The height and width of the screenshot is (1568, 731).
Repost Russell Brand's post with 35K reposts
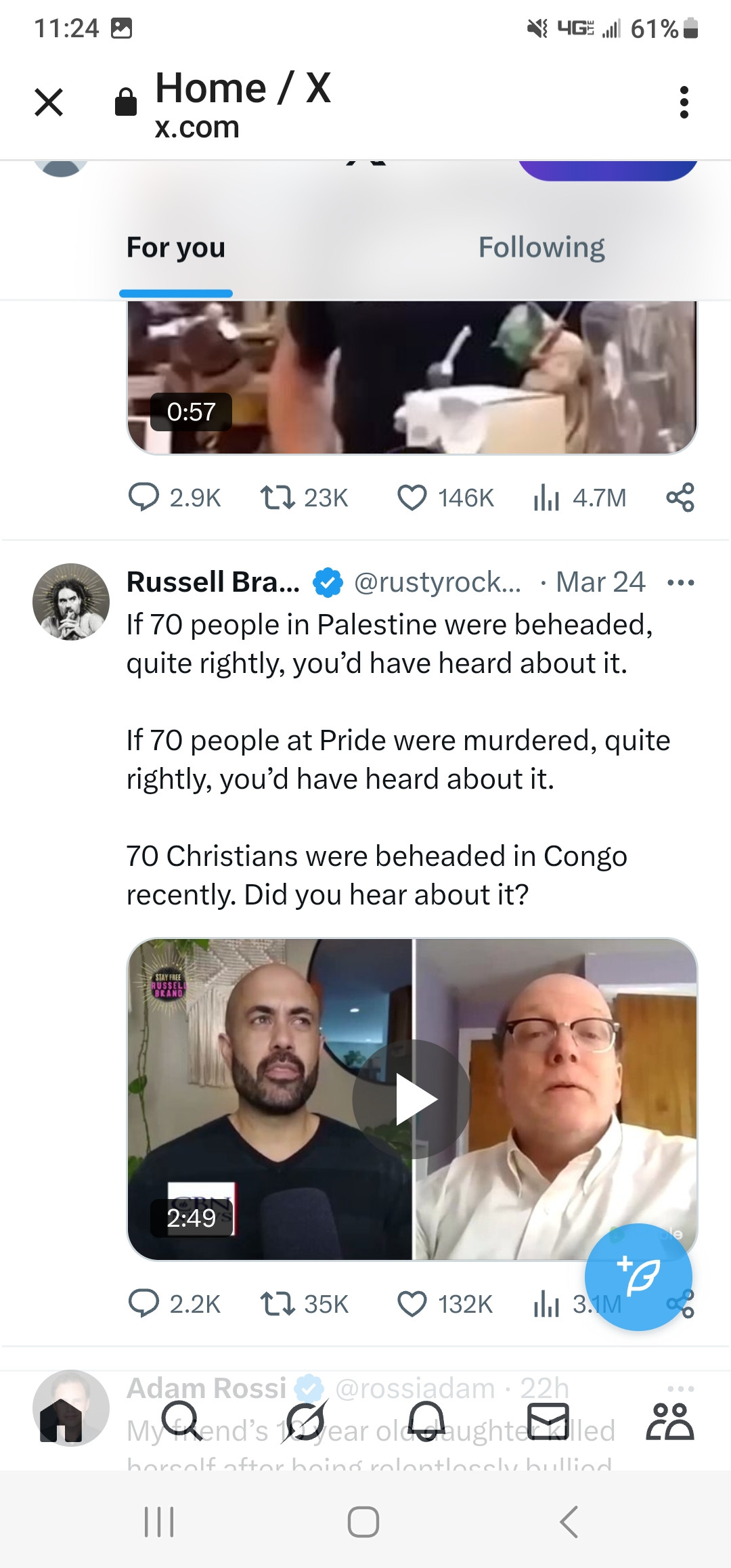click(278, 1304)
